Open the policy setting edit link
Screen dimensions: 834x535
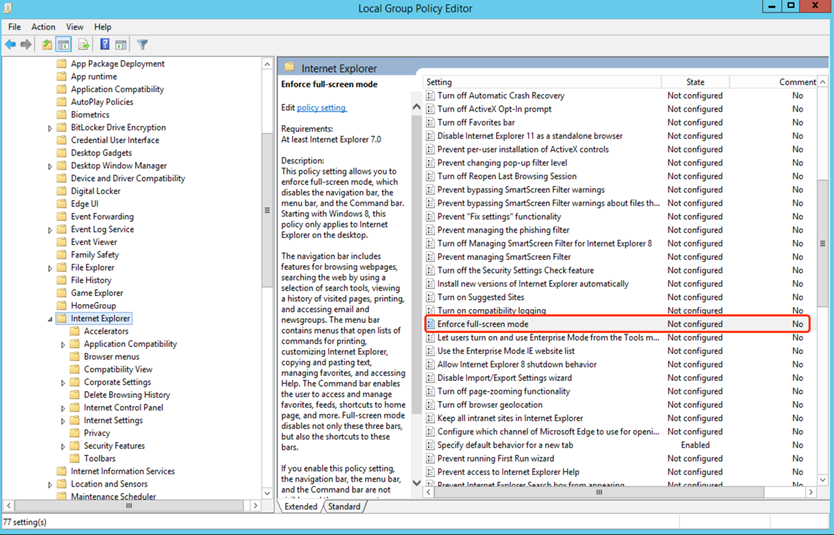click(x=321, y=107)
